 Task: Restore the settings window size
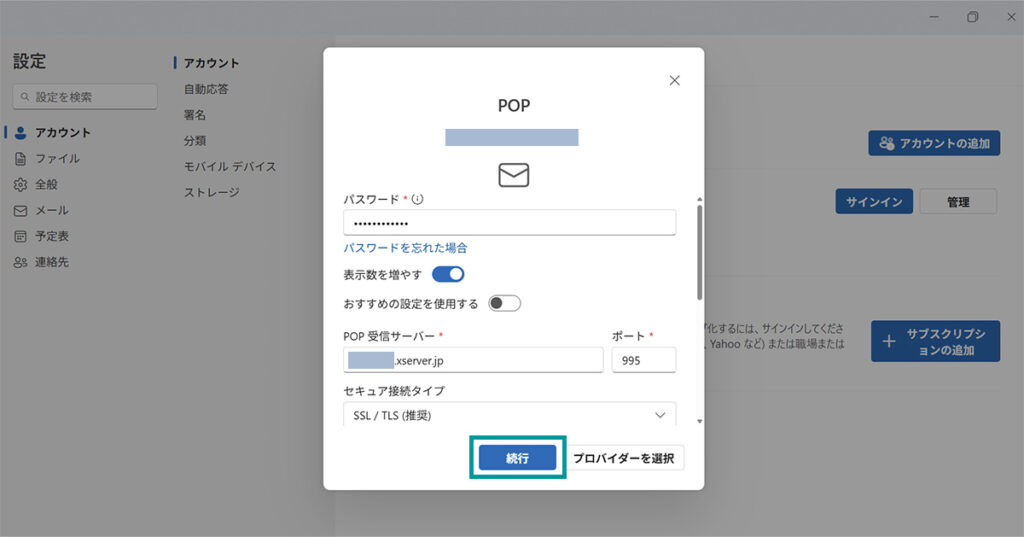(972, 17)
